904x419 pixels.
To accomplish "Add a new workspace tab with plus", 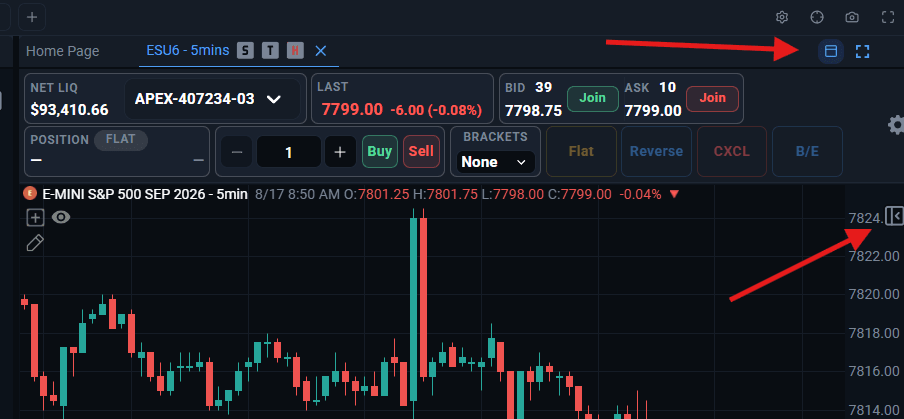I will [x=32, y=17].
